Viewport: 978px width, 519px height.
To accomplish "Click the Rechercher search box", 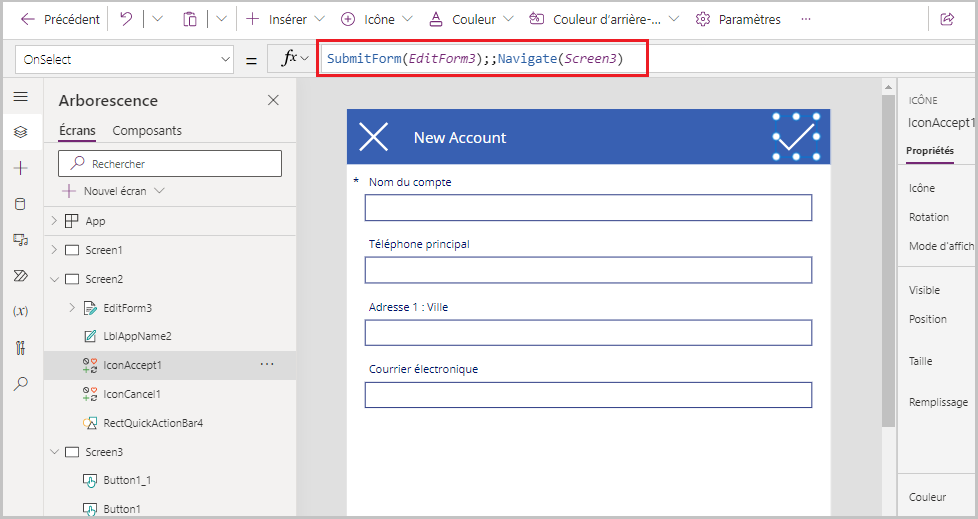I will coord(170,163).
